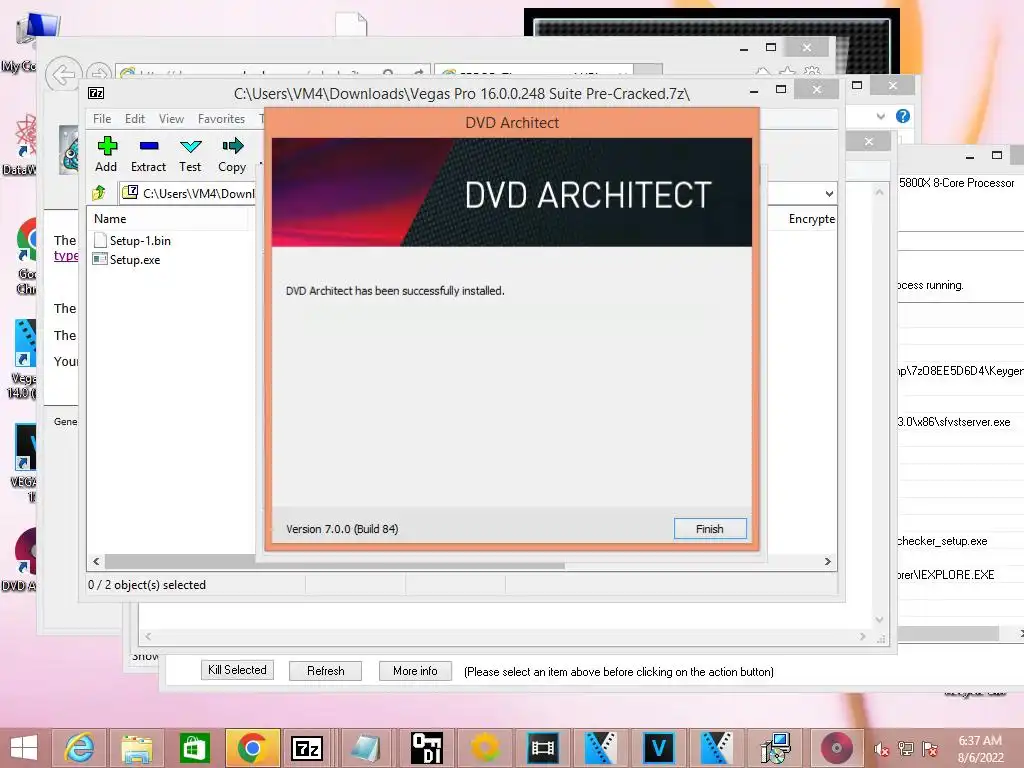Open the Windows Store taskbar icon
Image resolution: width=1024 pixels, height=768 pixels.
pyautogui.click(x=195, y=748)
